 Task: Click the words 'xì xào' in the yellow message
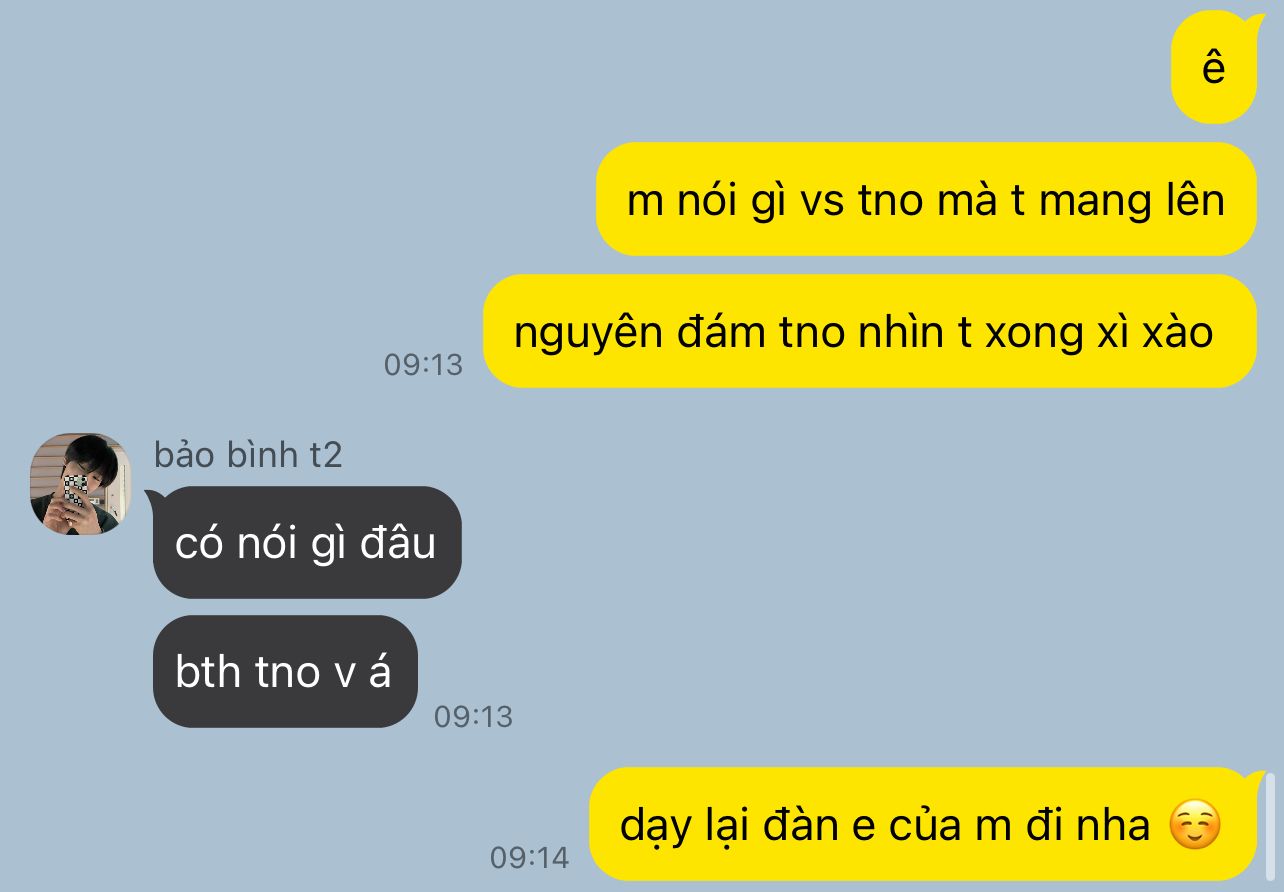pos(1150,332)
